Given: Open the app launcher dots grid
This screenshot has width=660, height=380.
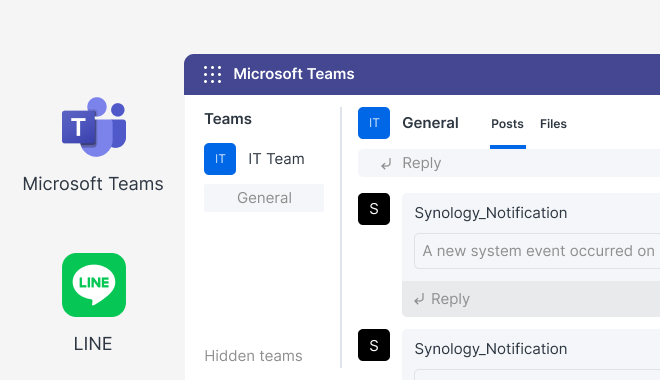Looking at the screenshot, I should click(x=213, y=74).
